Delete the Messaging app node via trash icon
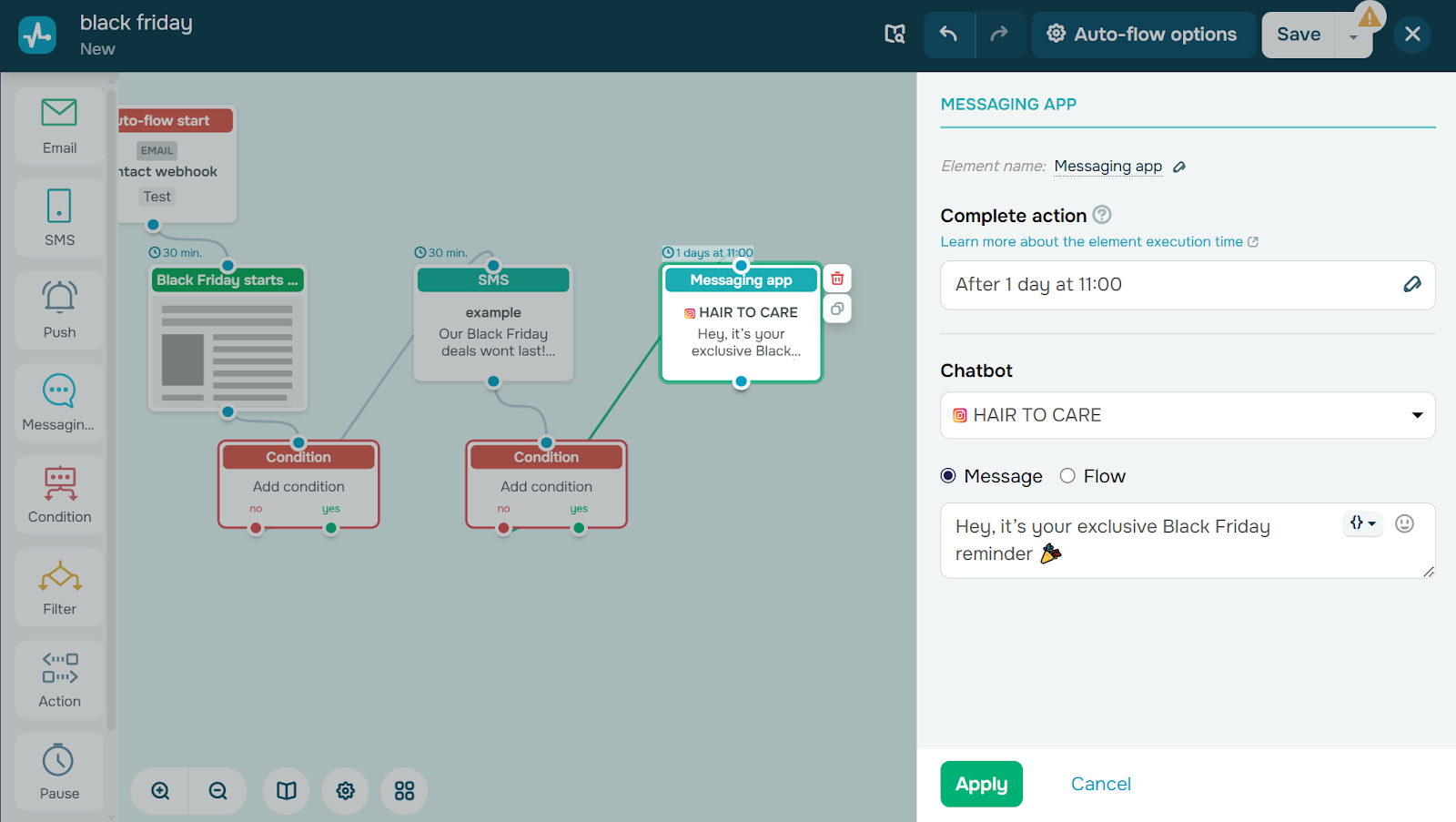Screen dimensions: 1456x822 (836, 278)
